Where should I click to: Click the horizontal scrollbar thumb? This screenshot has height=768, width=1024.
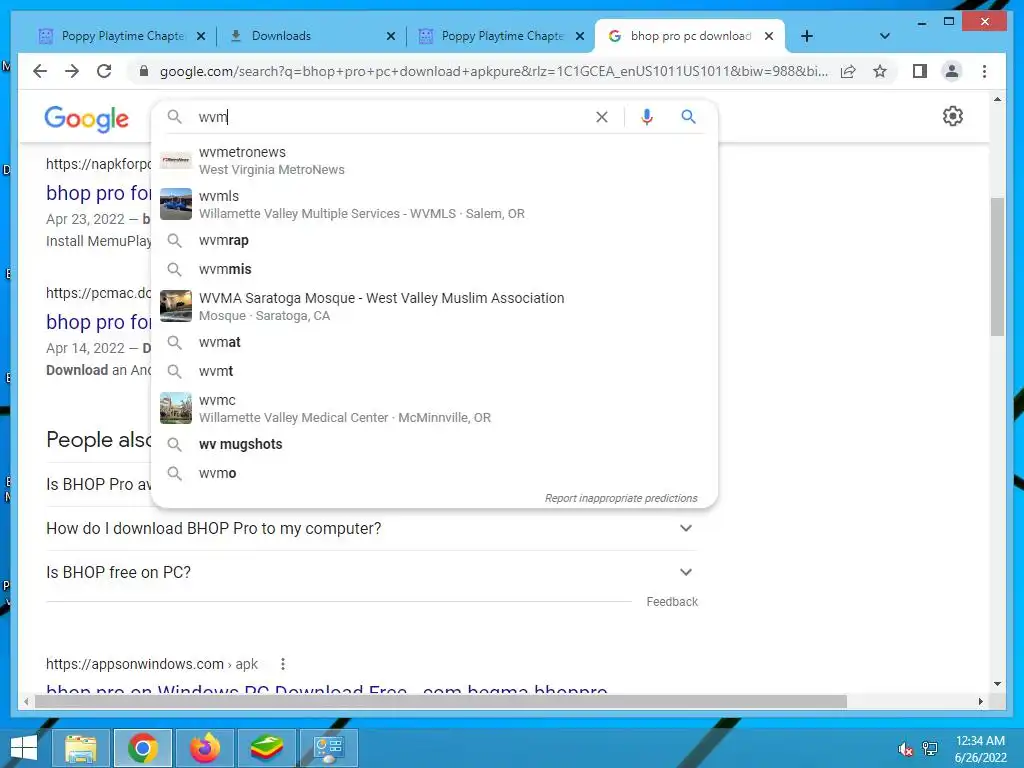[x=441, y=702]
